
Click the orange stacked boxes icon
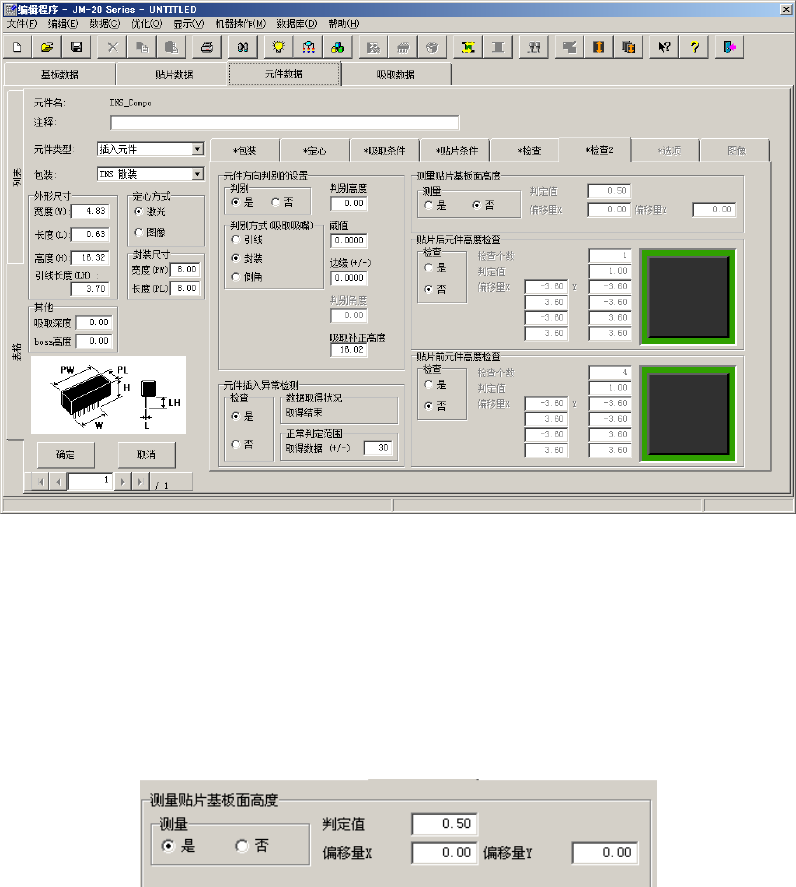[628, 47]
